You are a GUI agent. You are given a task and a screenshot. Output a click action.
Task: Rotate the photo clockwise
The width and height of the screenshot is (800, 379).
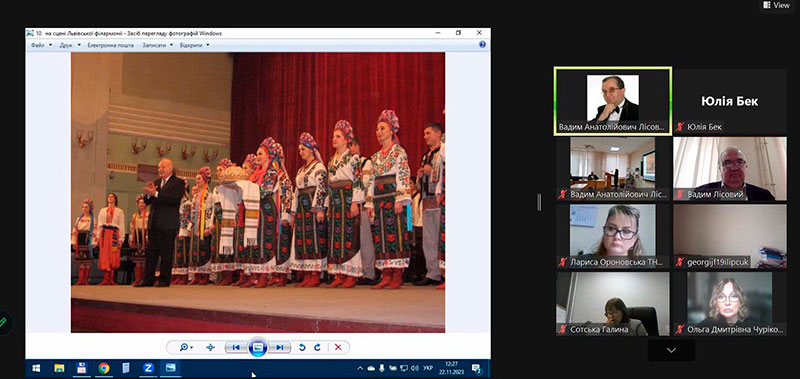[x=317, y=347]
